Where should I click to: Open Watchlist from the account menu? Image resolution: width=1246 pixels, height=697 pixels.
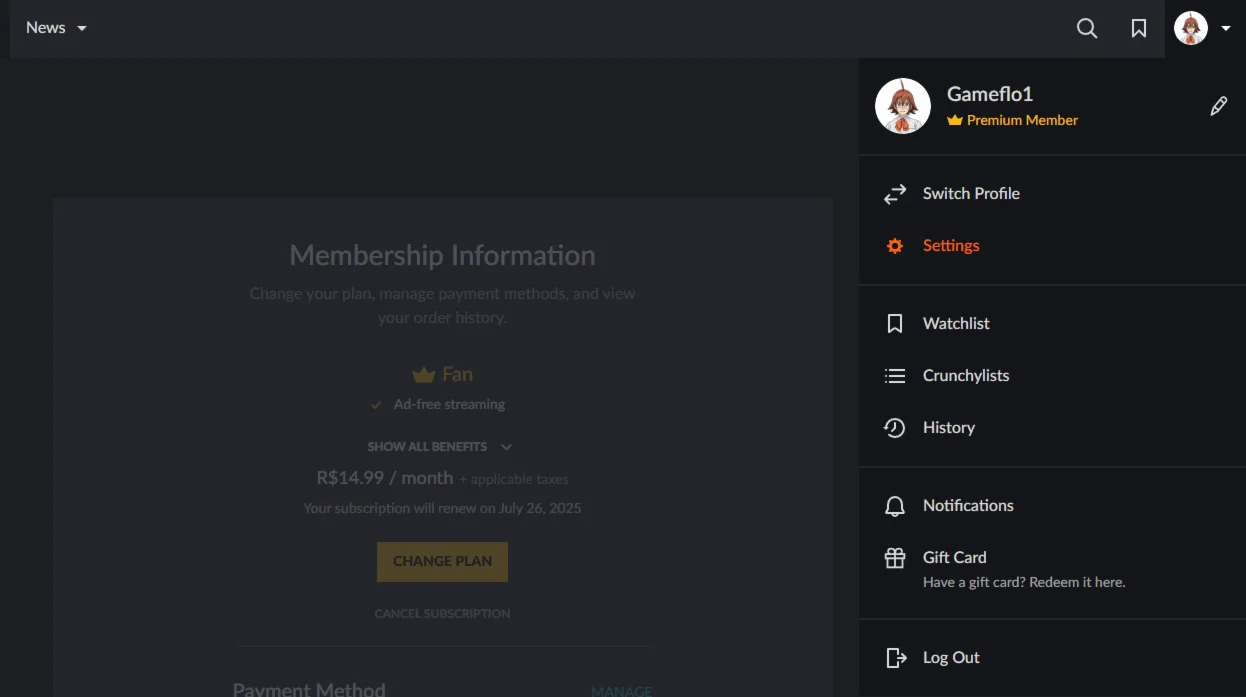coord(956,324)
